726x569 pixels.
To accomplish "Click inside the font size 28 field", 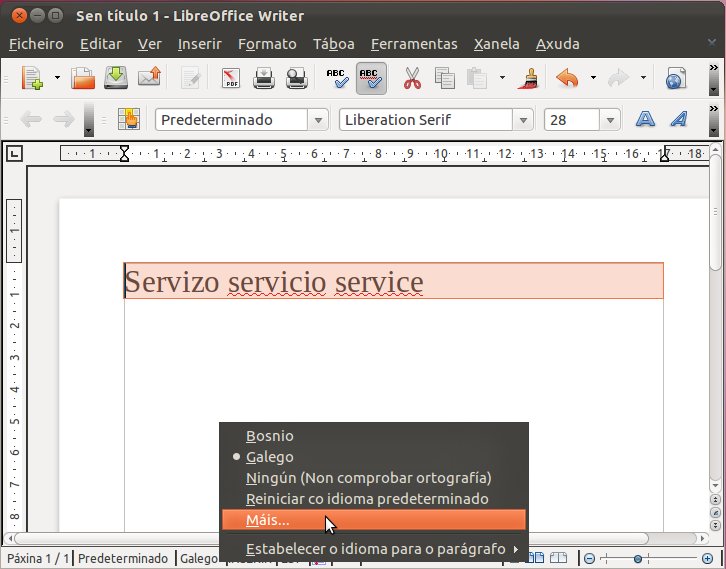I will pyautogui.click(x=572, y=120).
